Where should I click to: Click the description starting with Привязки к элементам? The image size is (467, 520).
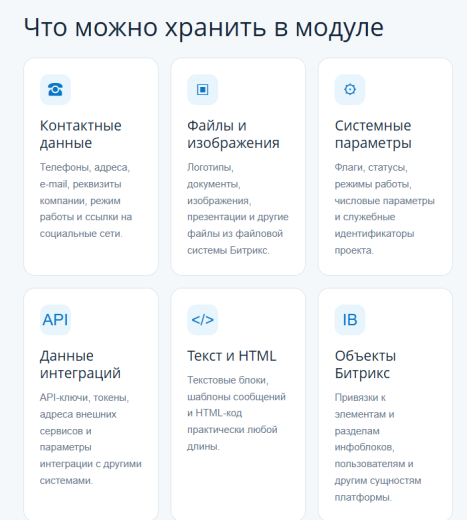(x=378, y=447)
